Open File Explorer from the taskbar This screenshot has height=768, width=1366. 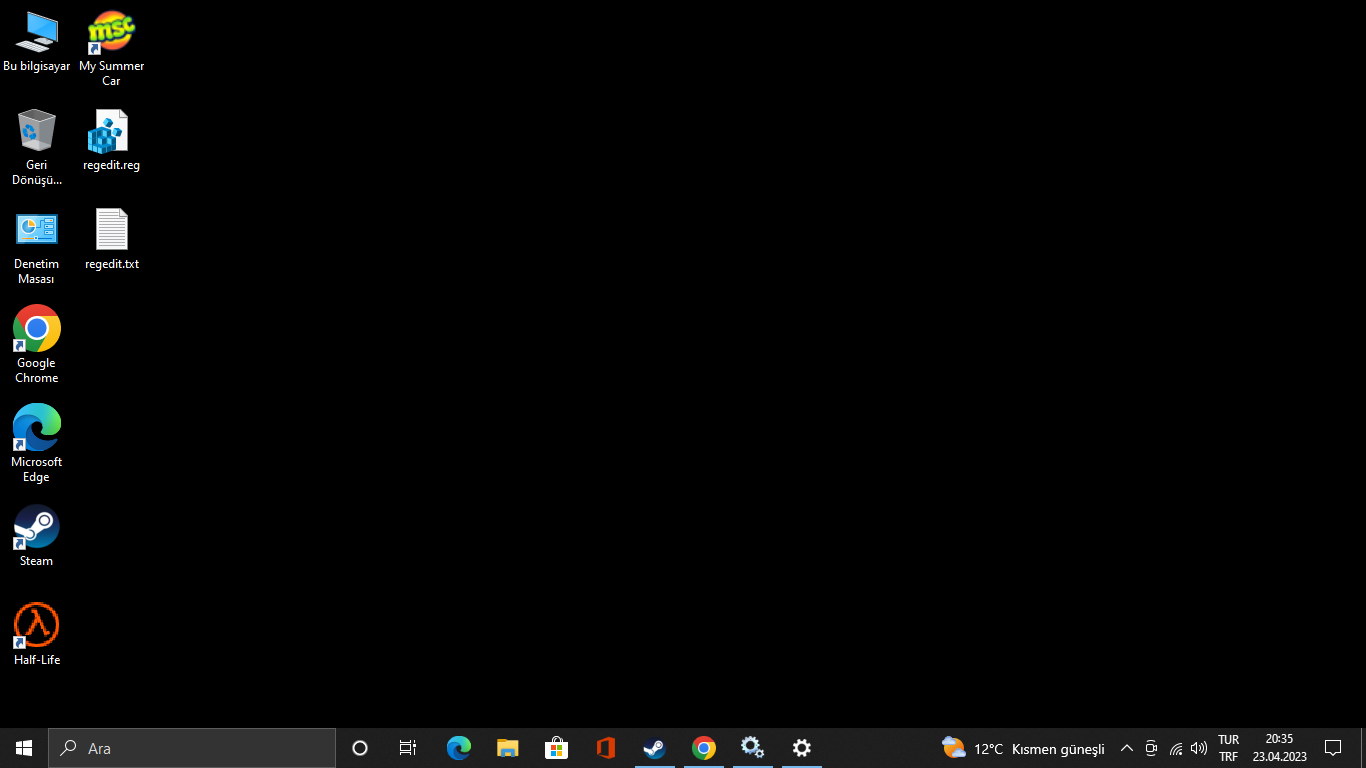click(x=507, y=748)
